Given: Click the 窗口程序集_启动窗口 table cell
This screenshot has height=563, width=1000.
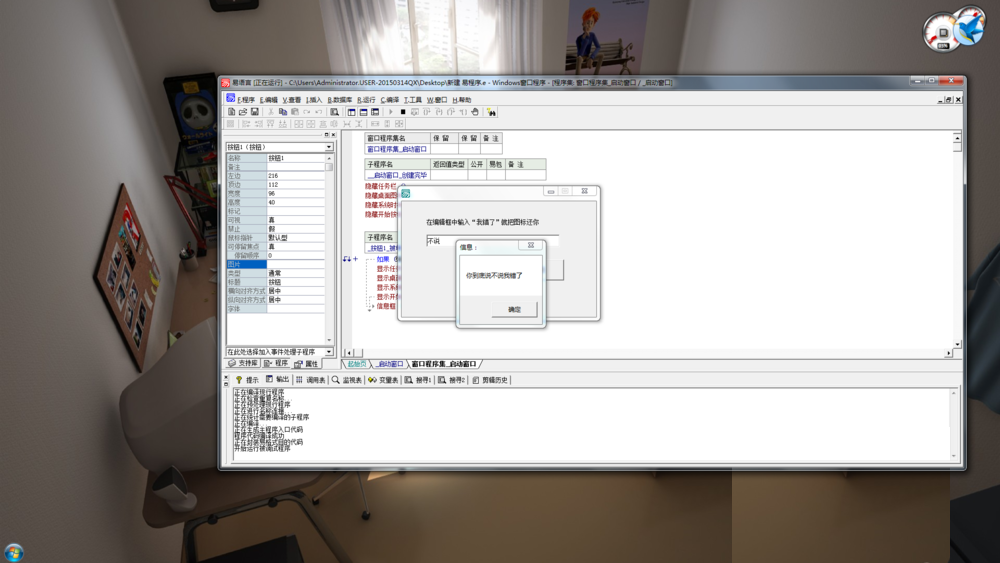Looking at the screenshot, I should pyautogui.click(x=397, y=149).
